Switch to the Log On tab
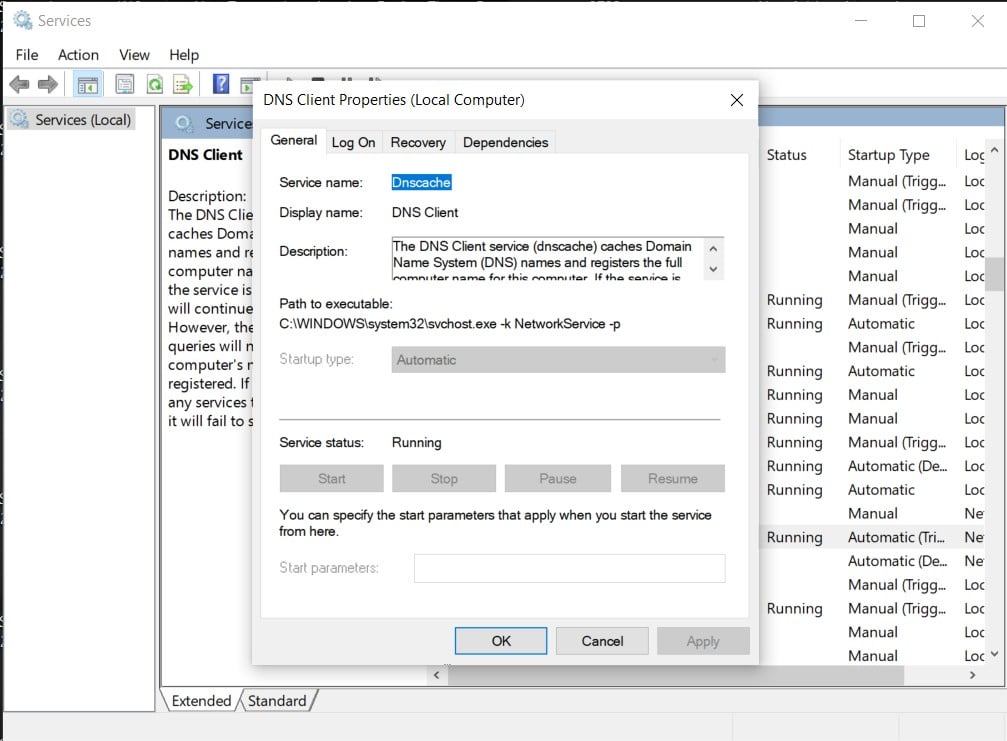This screenshot has width=1007, height=741. (353, 142)
